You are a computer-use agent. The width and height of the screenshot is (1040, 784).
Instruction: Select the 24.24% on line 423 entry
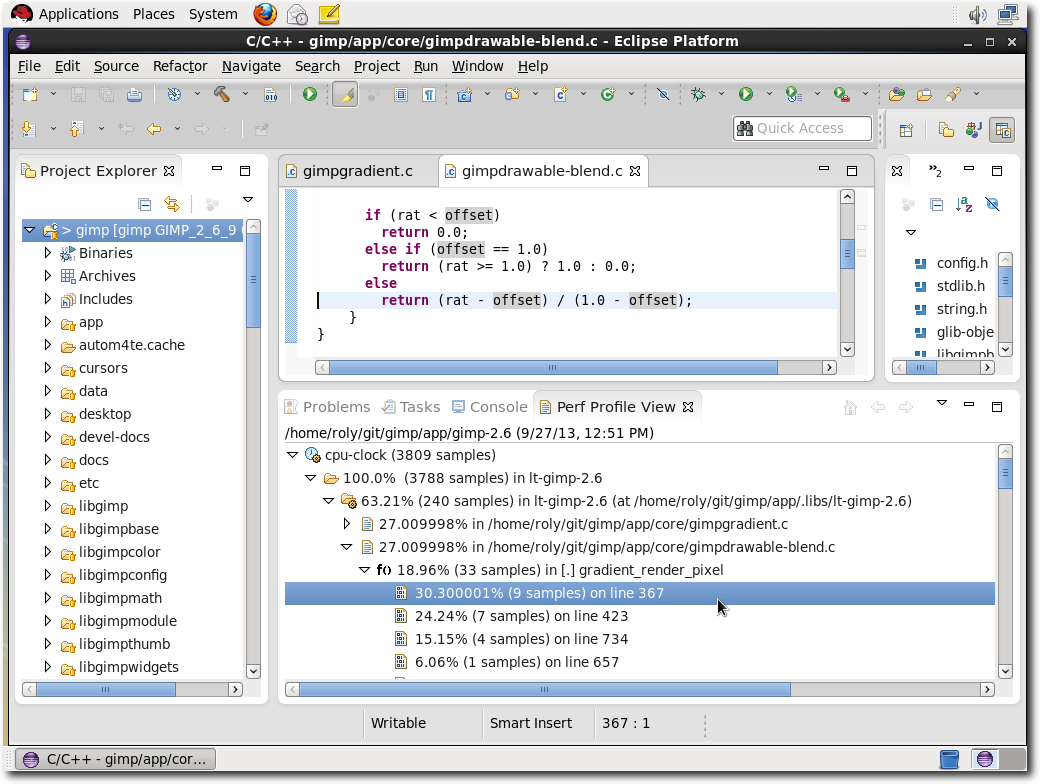click(x=521, y=616)
